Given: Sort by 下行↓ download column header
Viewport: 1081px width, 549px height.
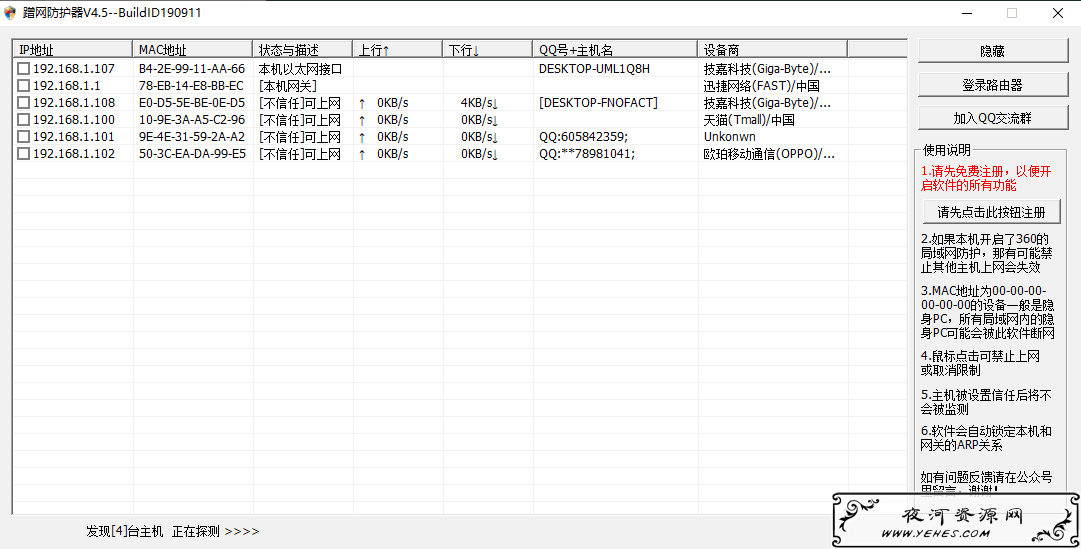Looking at the screenshot, I should pos(487,50).
